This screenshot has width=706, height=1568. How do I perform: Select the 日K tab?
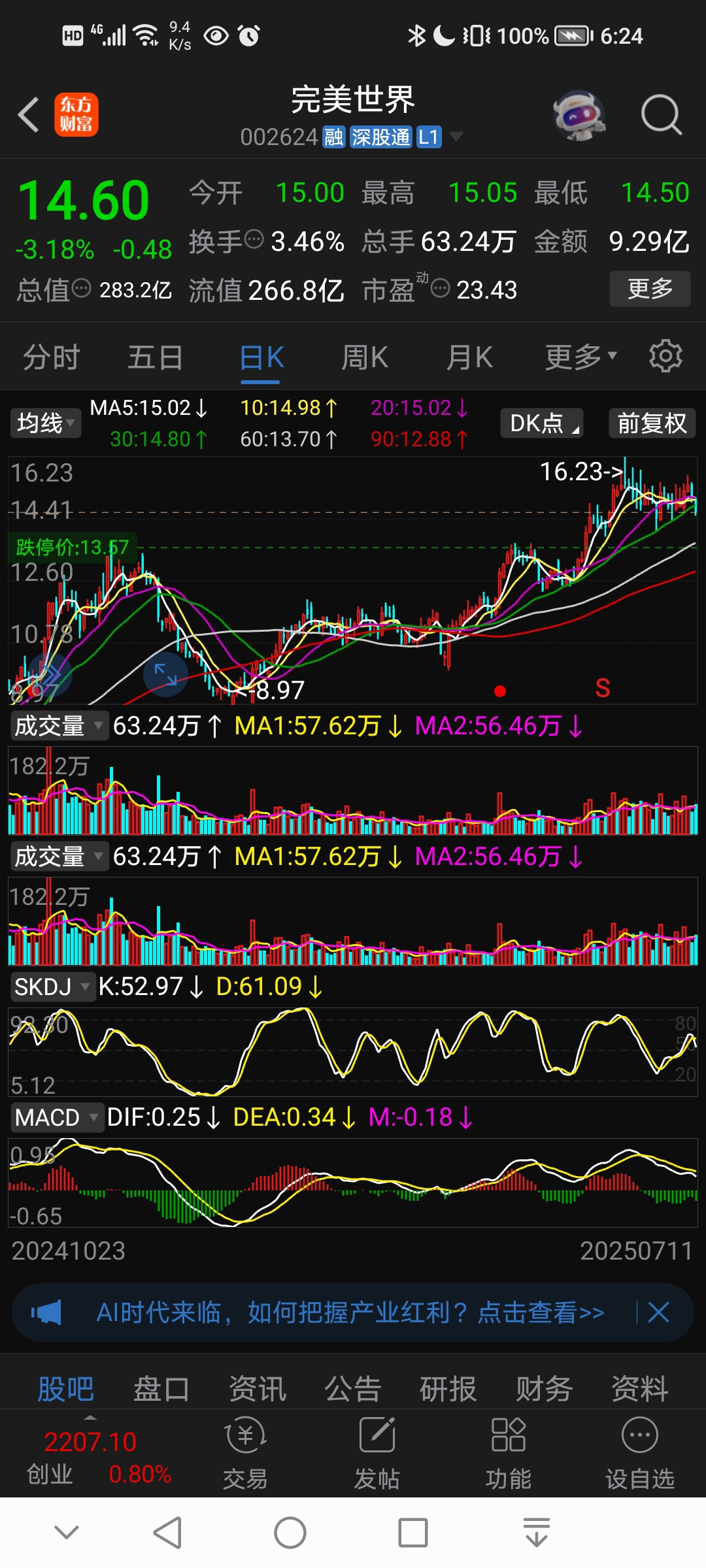[261, 357]
